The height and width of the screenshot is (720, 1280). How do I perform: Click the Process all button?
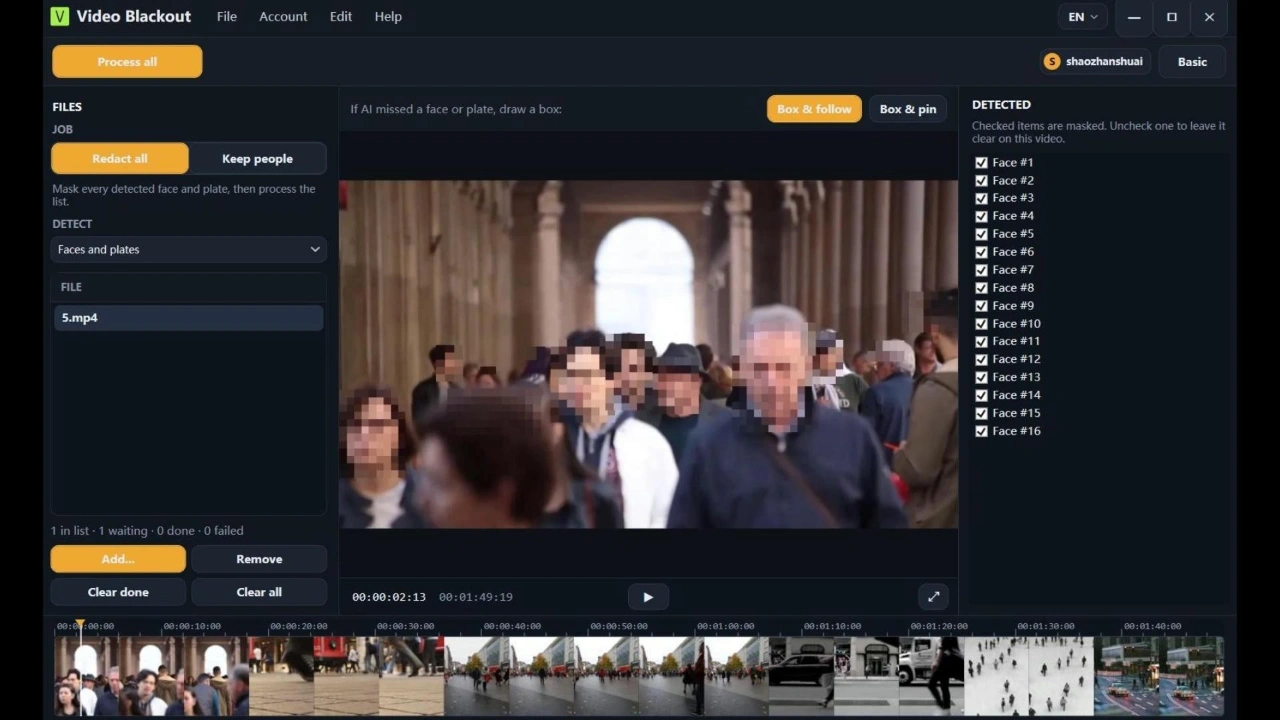click(x=127, y=62)
